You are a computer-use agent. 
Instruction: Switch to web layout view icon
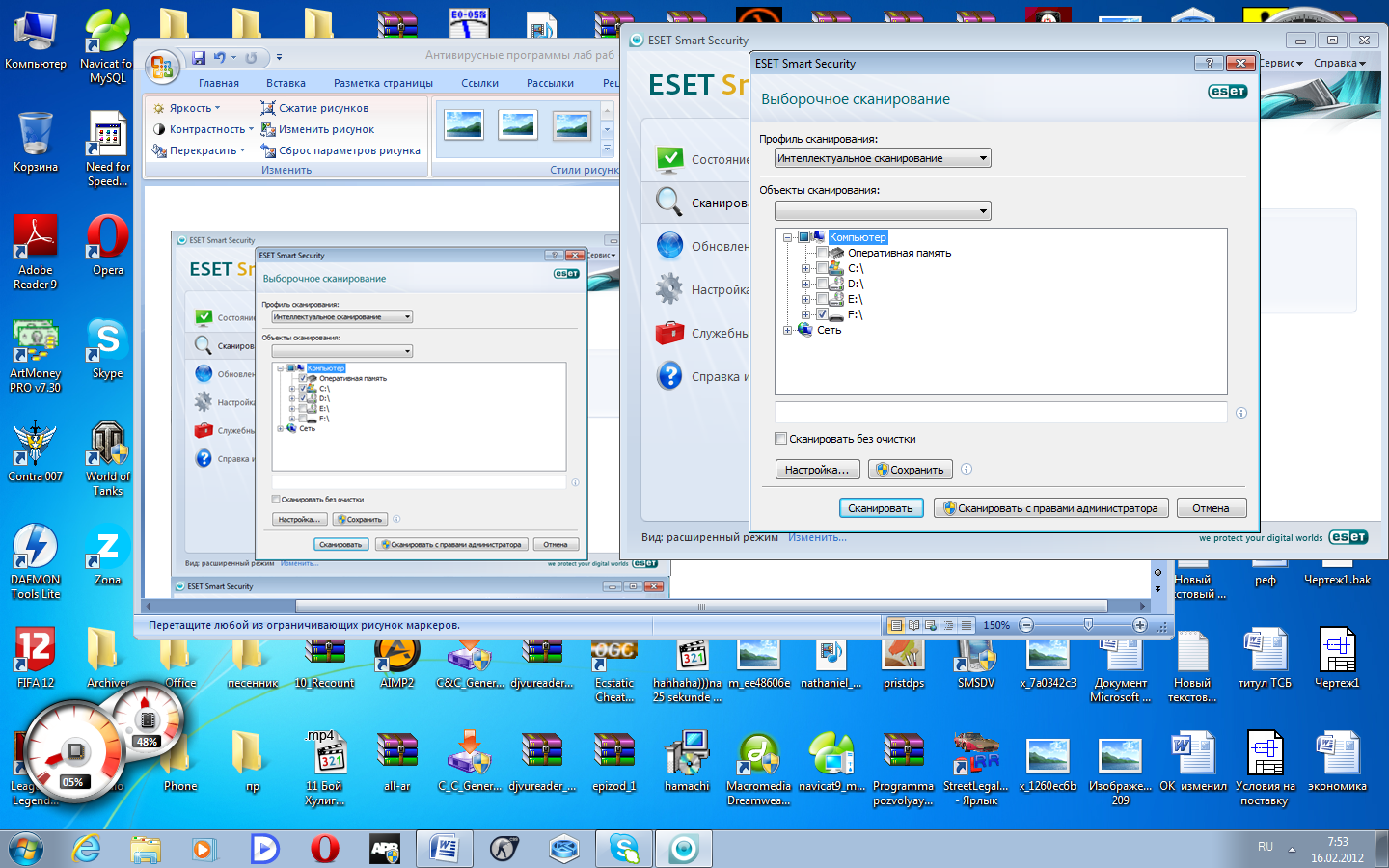coord(931,625)
